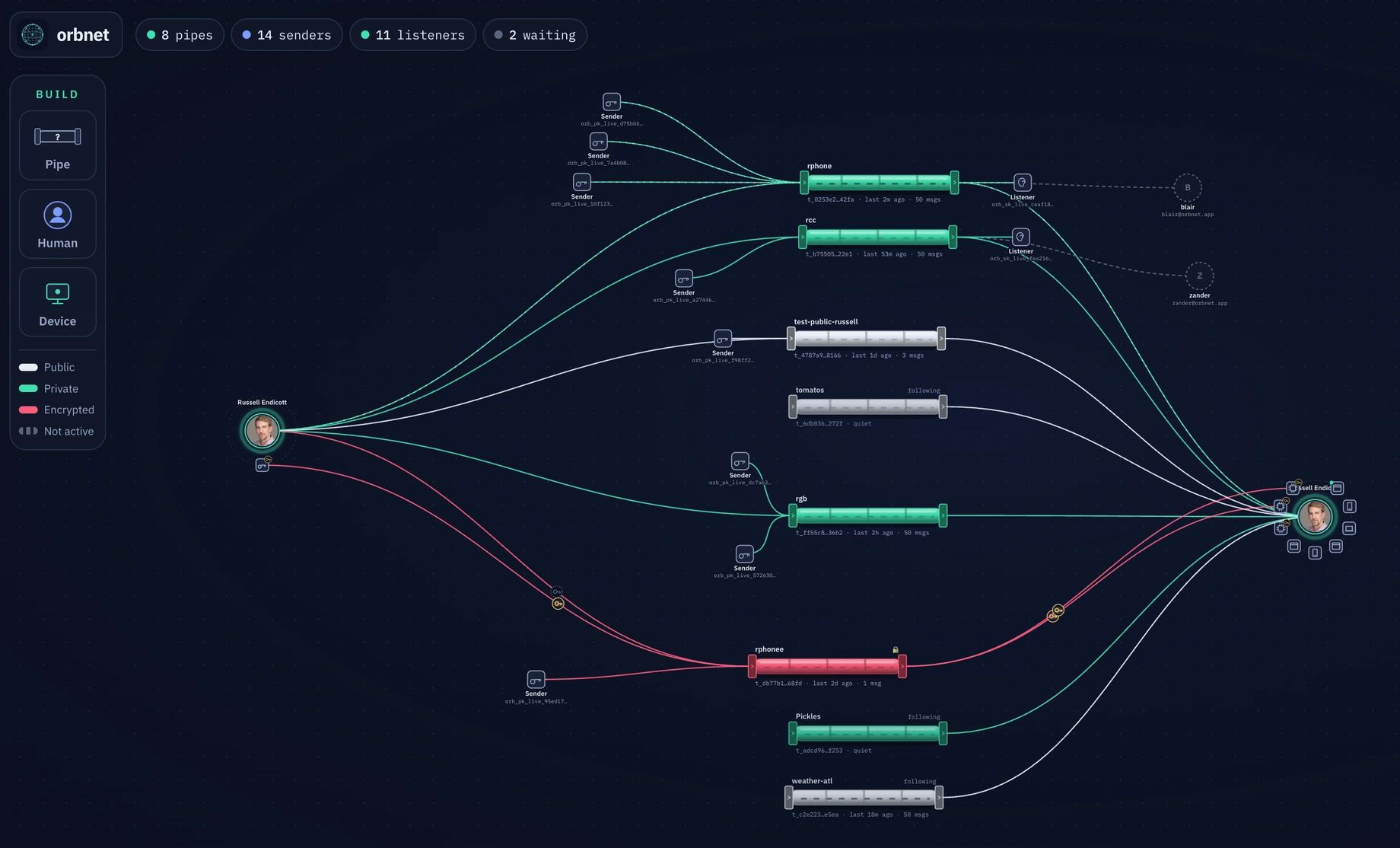Click the Listener icon orb_sk_live_fea216

point(1021,237)
